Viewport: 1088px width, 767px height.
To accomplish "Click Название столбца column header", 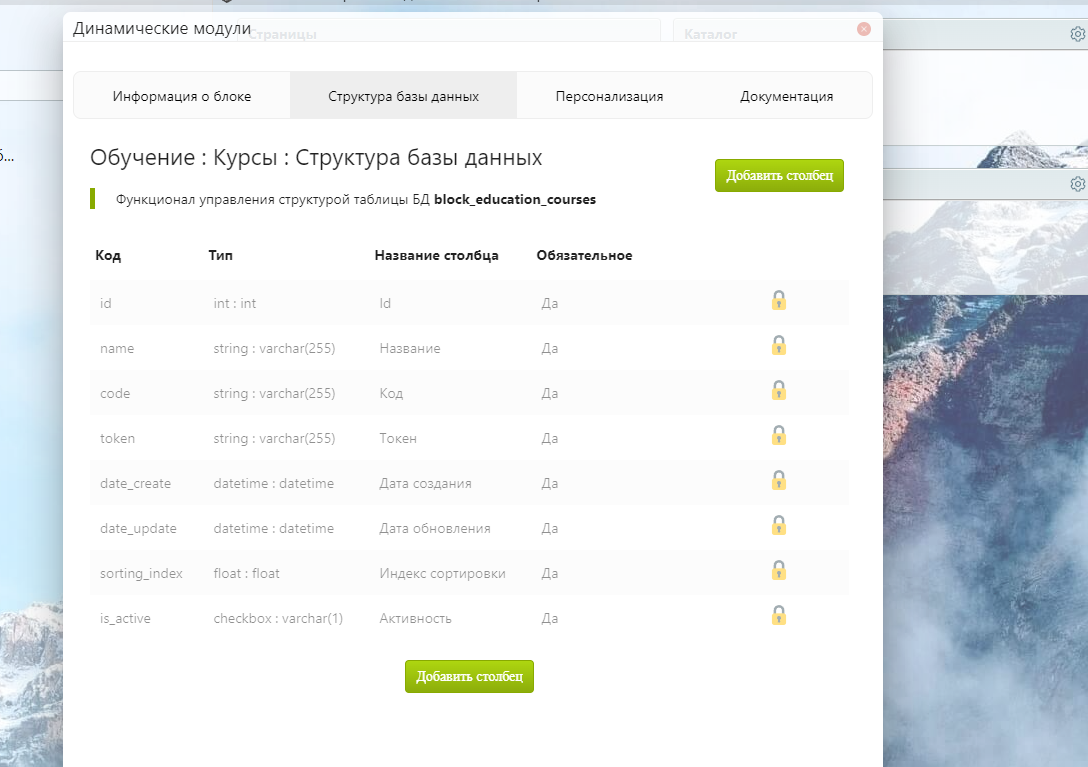I will pyautogui.click(x=436, y=255).
